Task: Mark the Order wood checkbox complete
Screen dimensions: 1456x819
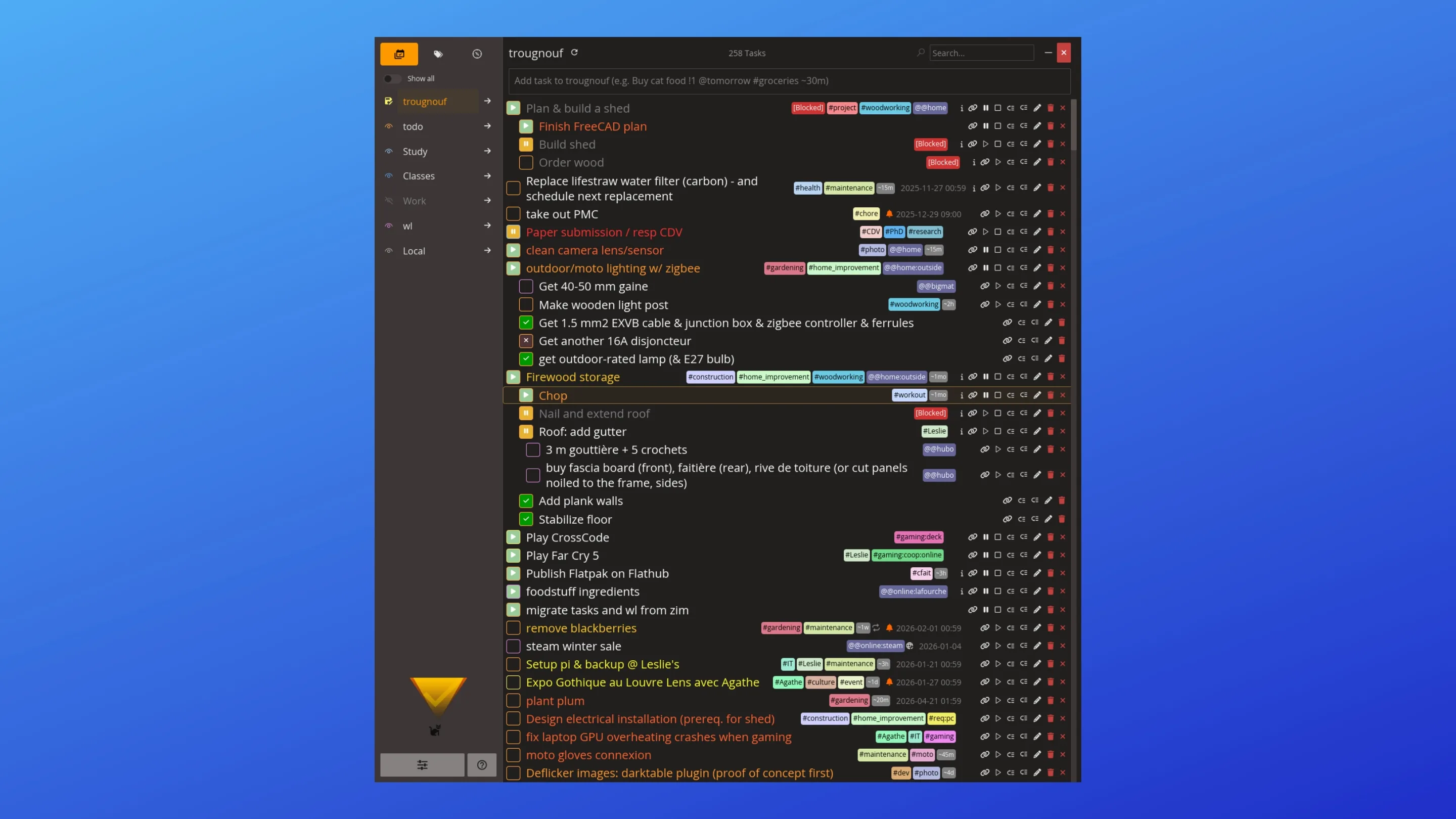Action: pyautogui.click(x=526, y=162)
